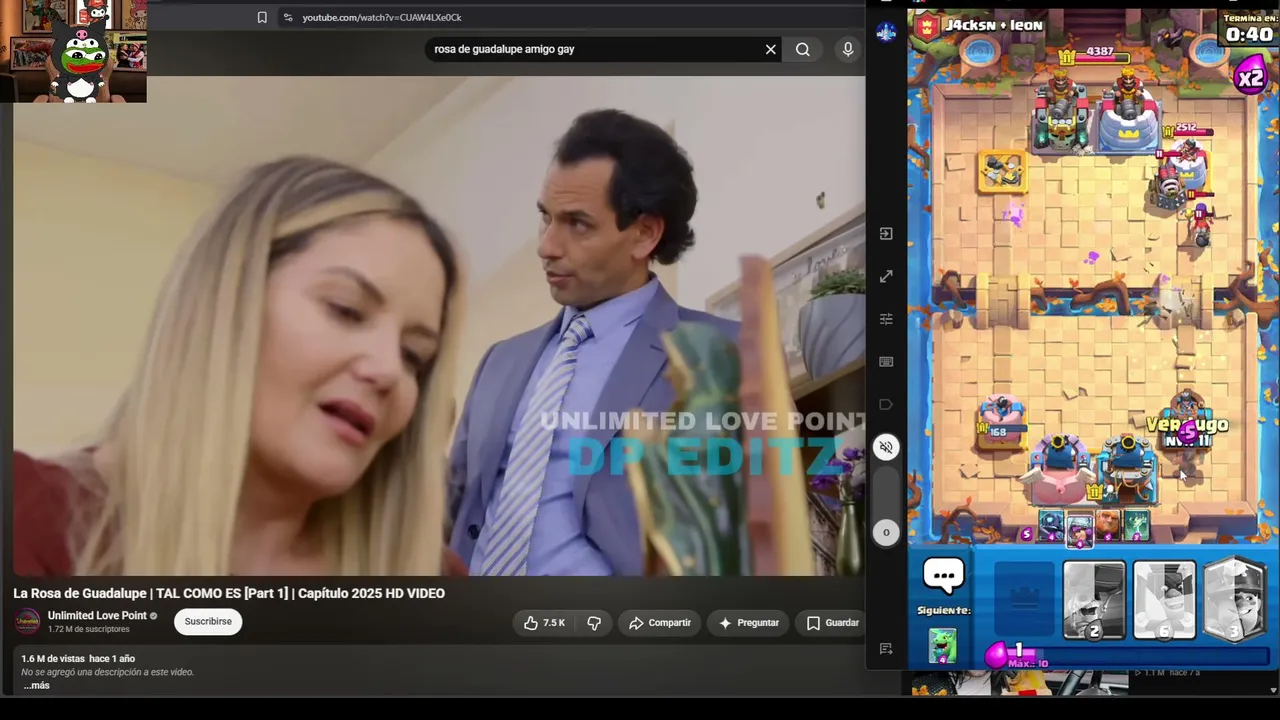Open site information icon in address bar
Screen dimensions: 1280x720
click(x=288, y=17)
